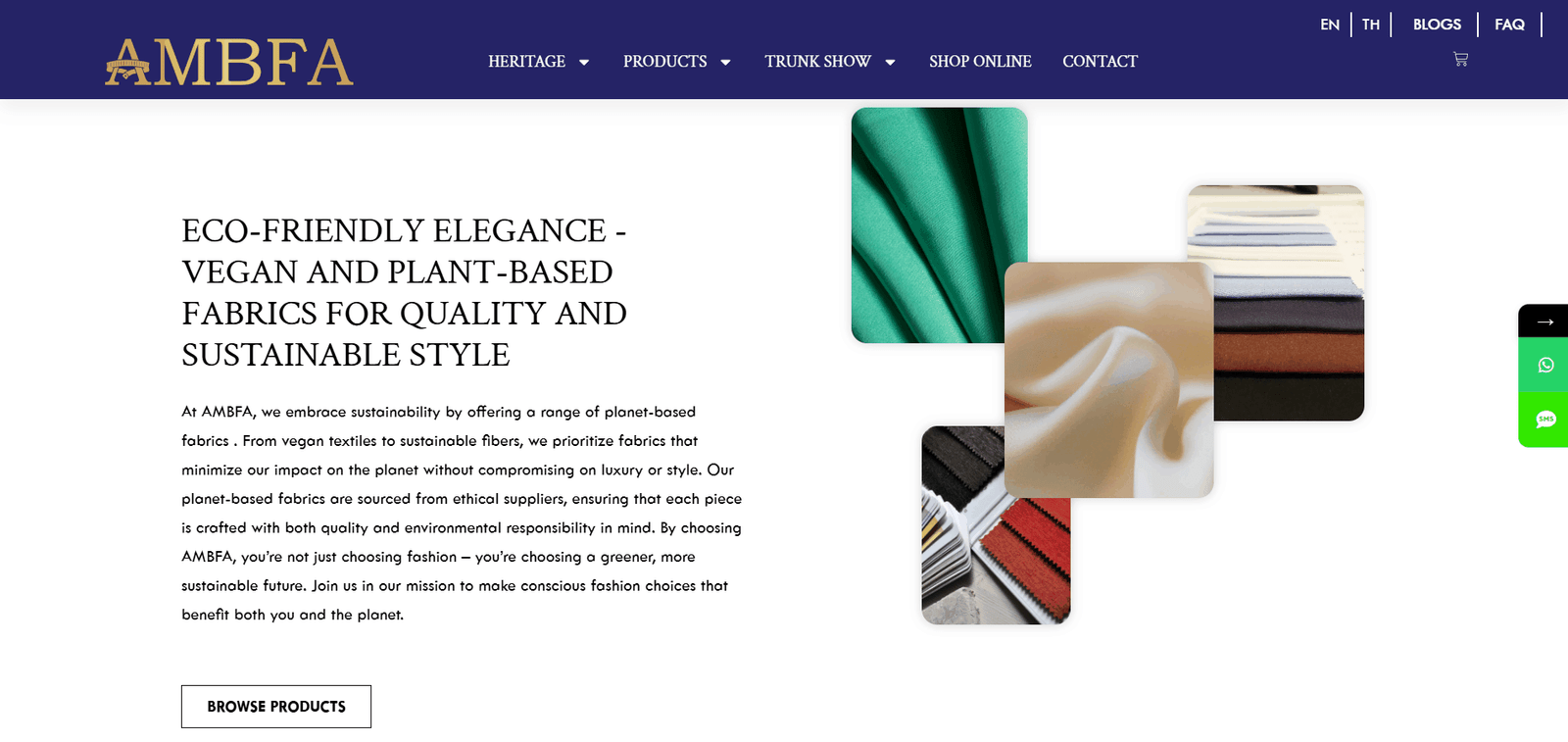Open the FAQ link
The width and height of the screenshot is (1568, 742).
[x=1509, y=25]
